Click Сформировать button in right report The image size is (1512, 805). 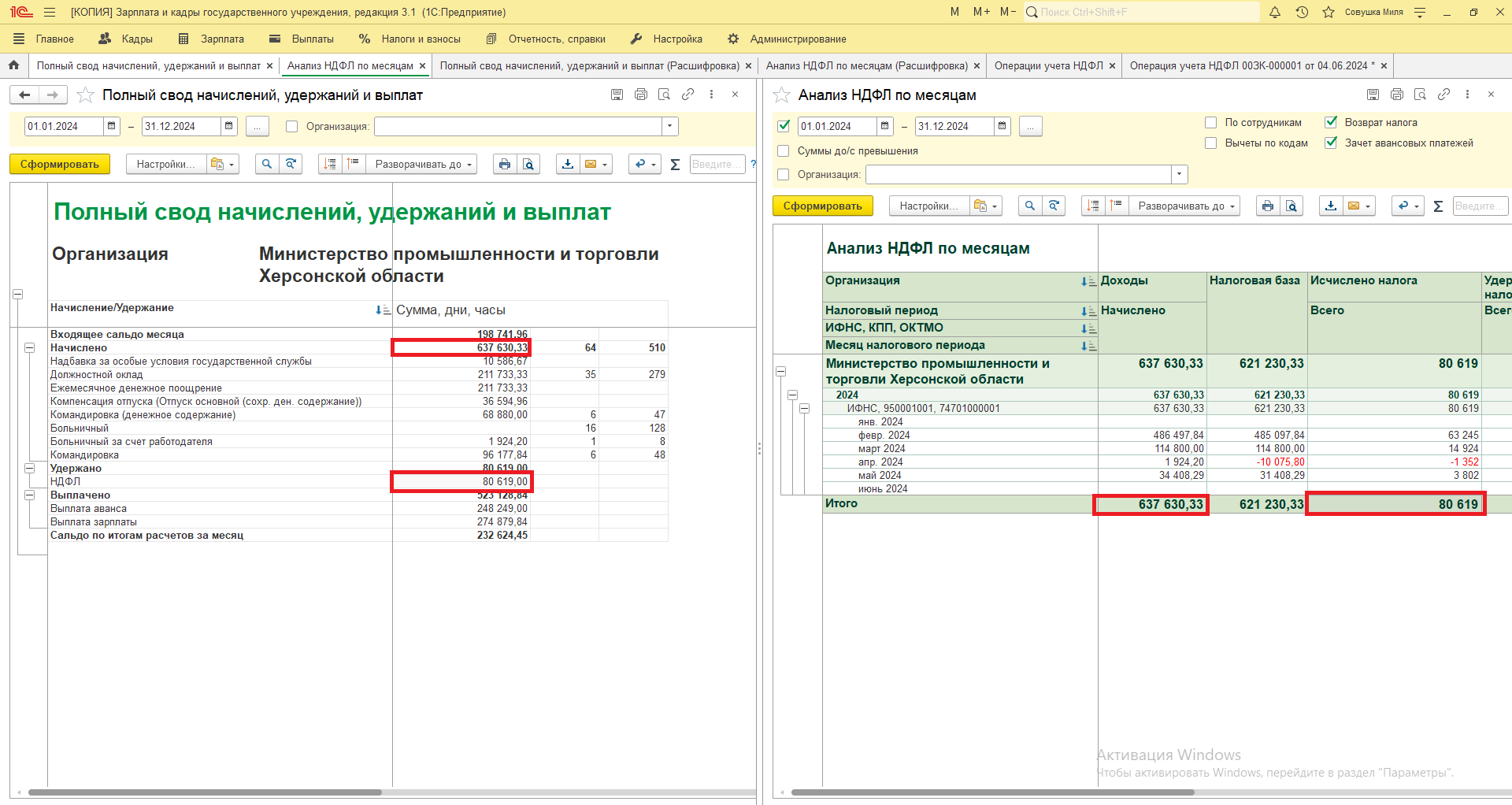[x=823, y=206]
